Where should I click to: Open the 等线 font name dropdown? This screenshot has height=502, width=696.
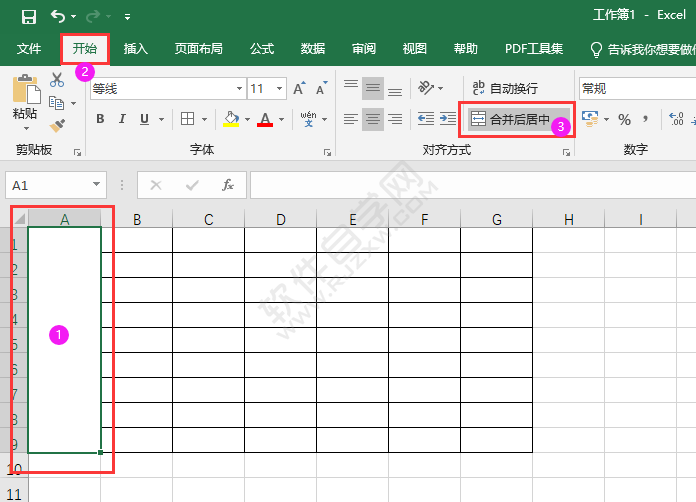point(239,88)
